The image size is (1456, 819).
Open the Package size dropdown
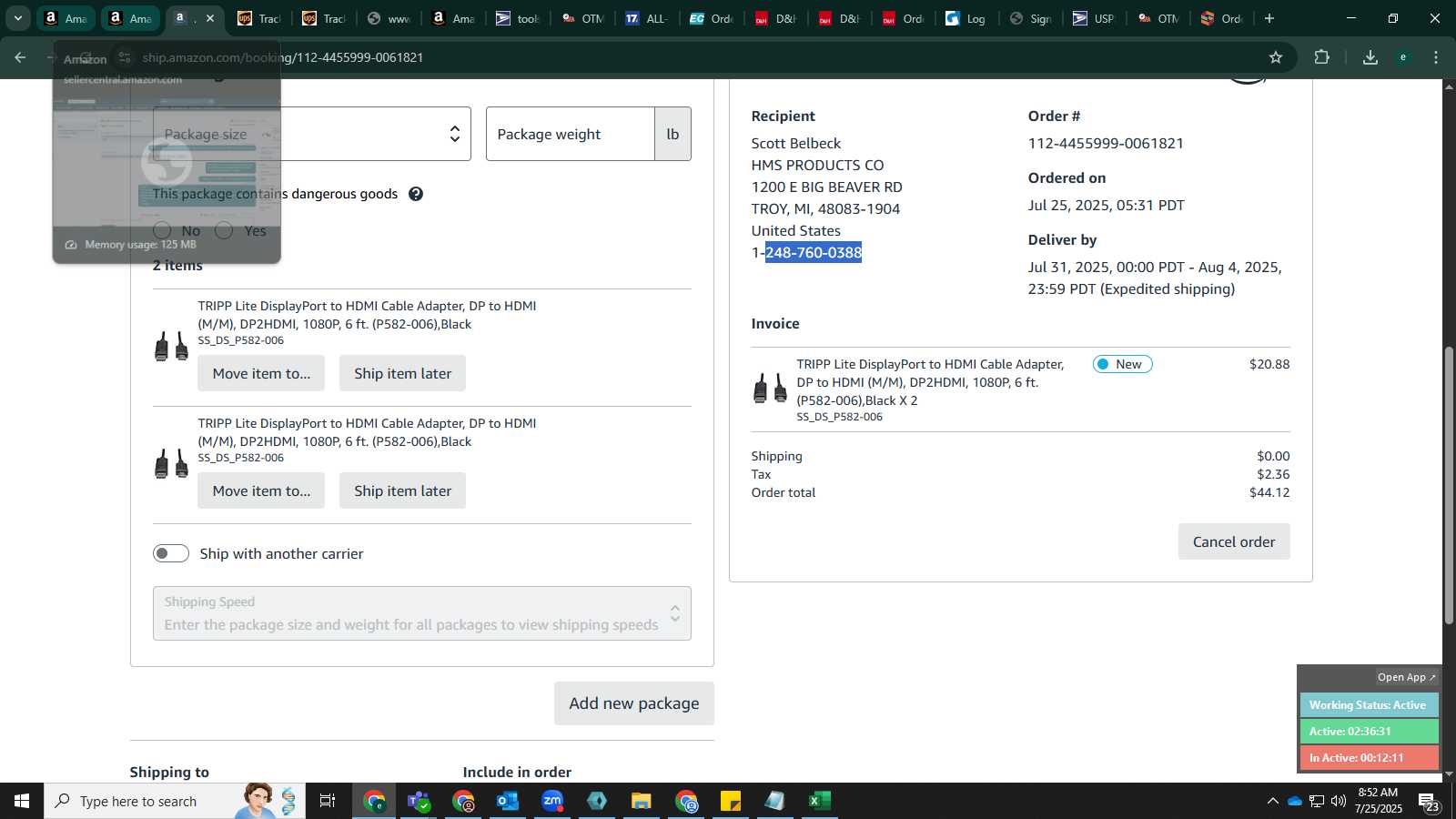(312, 134)
